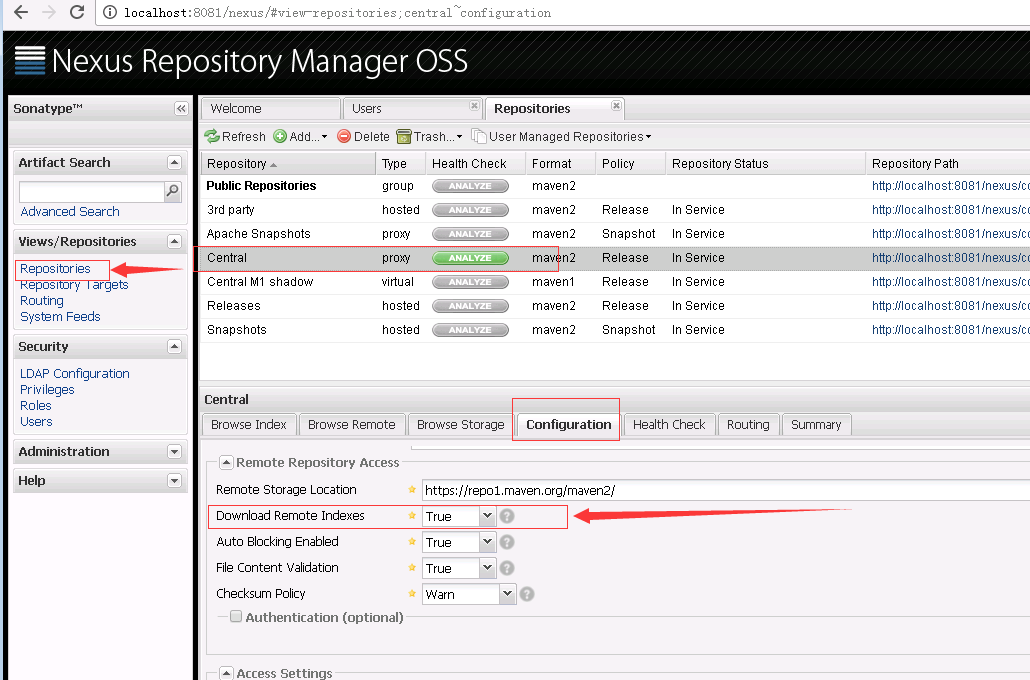The width and height of the screenshot is (1030, 680).
Task: Collapse the Artifact Search panel
Action: click(174, 162)
